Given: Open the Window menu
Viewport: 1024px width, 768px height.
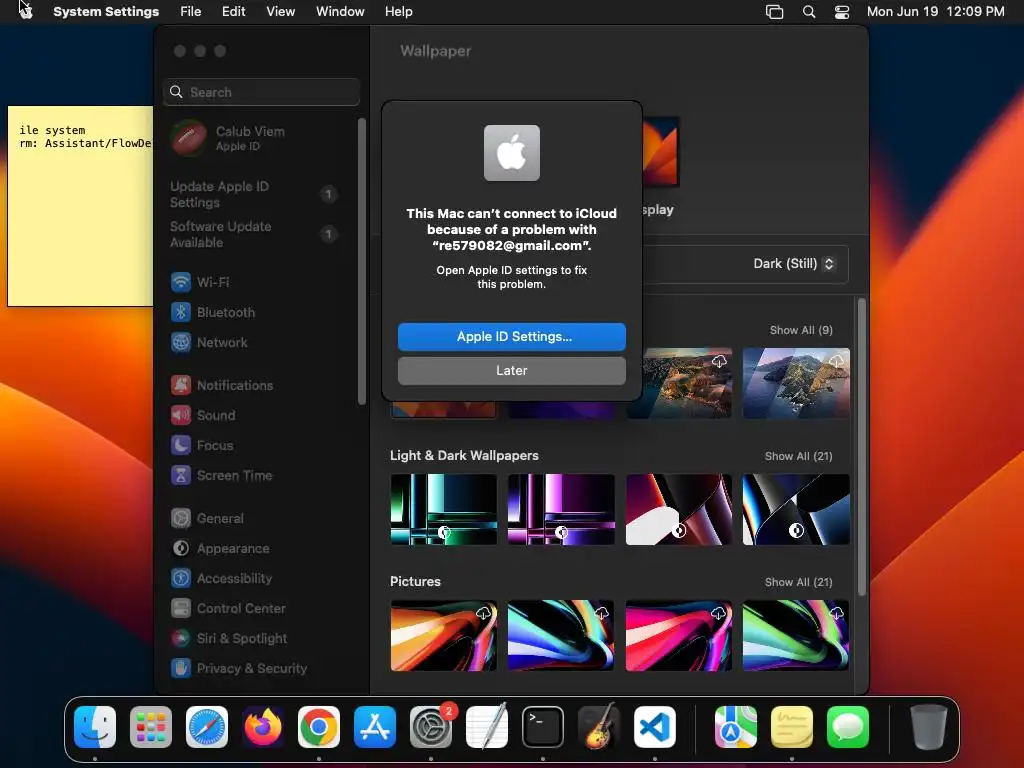Looking at the screenshot, I should click(340, 12).
